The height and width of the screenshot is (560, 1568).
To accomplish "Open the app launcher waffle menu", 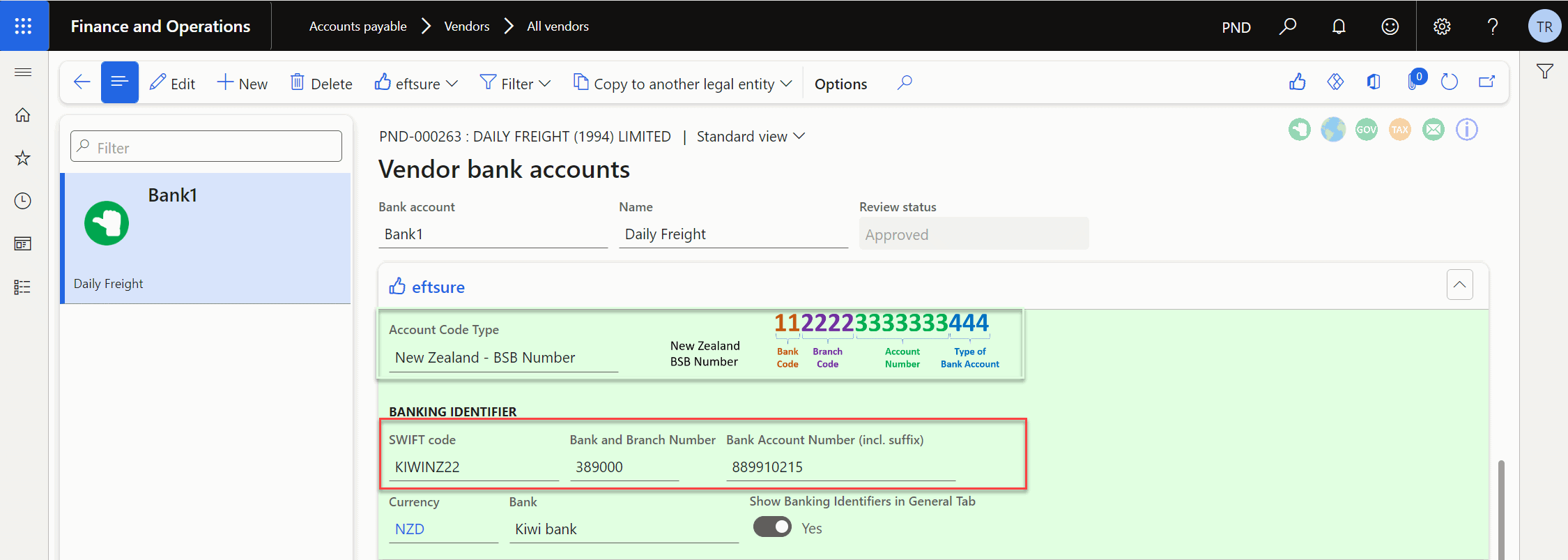I will tap(24, 26).
